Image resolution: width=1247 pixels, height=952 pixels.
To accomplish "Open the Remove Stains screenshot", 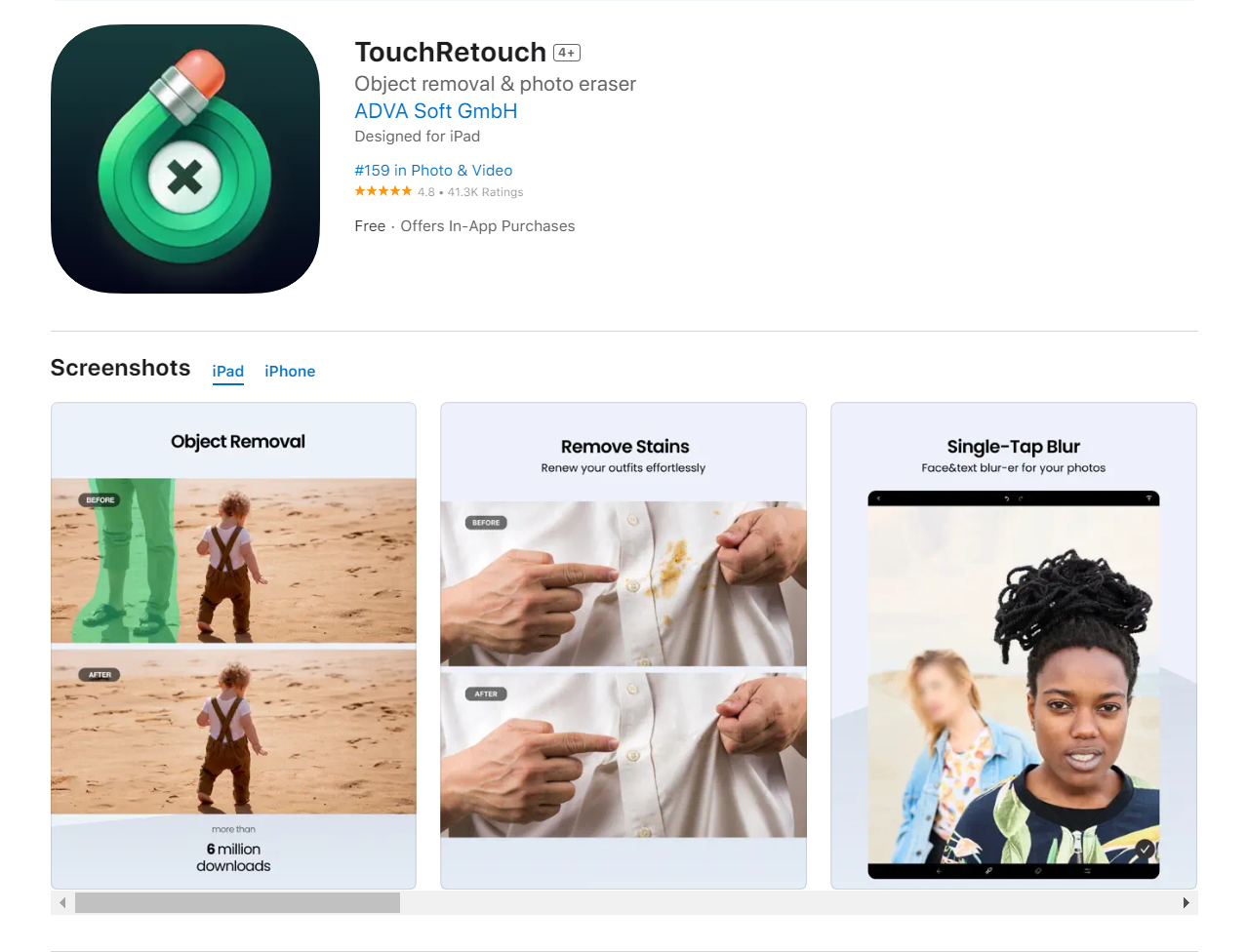I will [623, 646].
